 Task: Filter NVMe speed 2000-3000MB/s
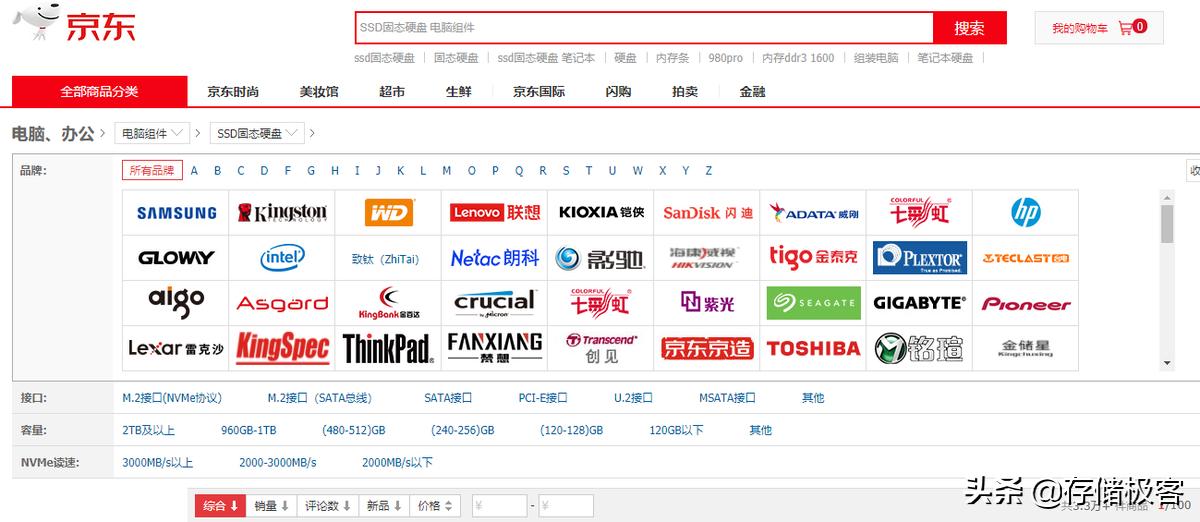click(x=278, y=463)
